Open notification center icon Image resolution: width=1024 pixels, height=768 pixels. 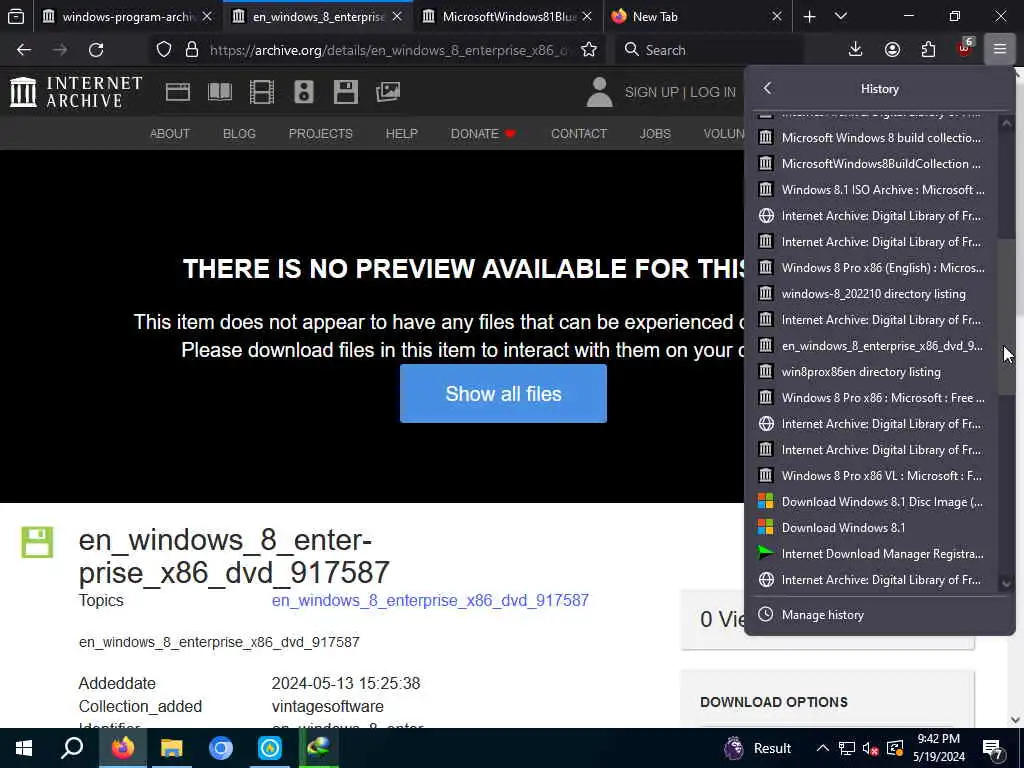coord(992,748)
